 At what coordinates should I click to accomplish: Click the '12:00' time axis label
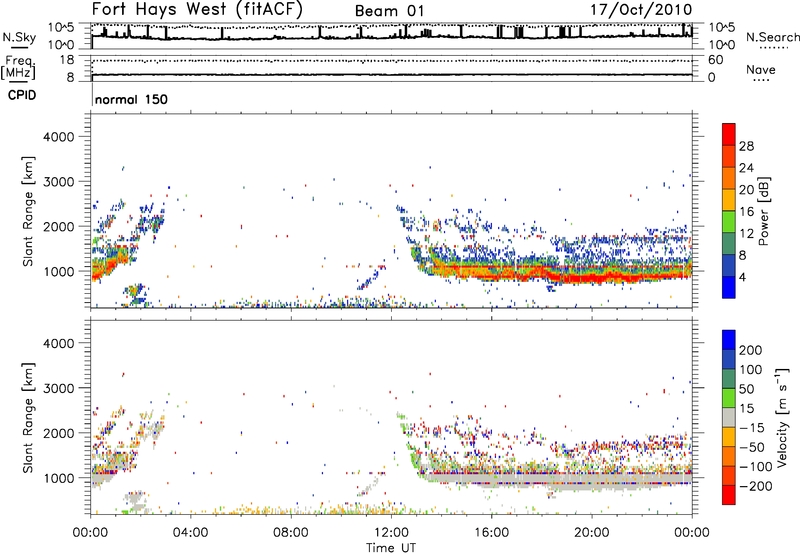click(x=391, y=533)
